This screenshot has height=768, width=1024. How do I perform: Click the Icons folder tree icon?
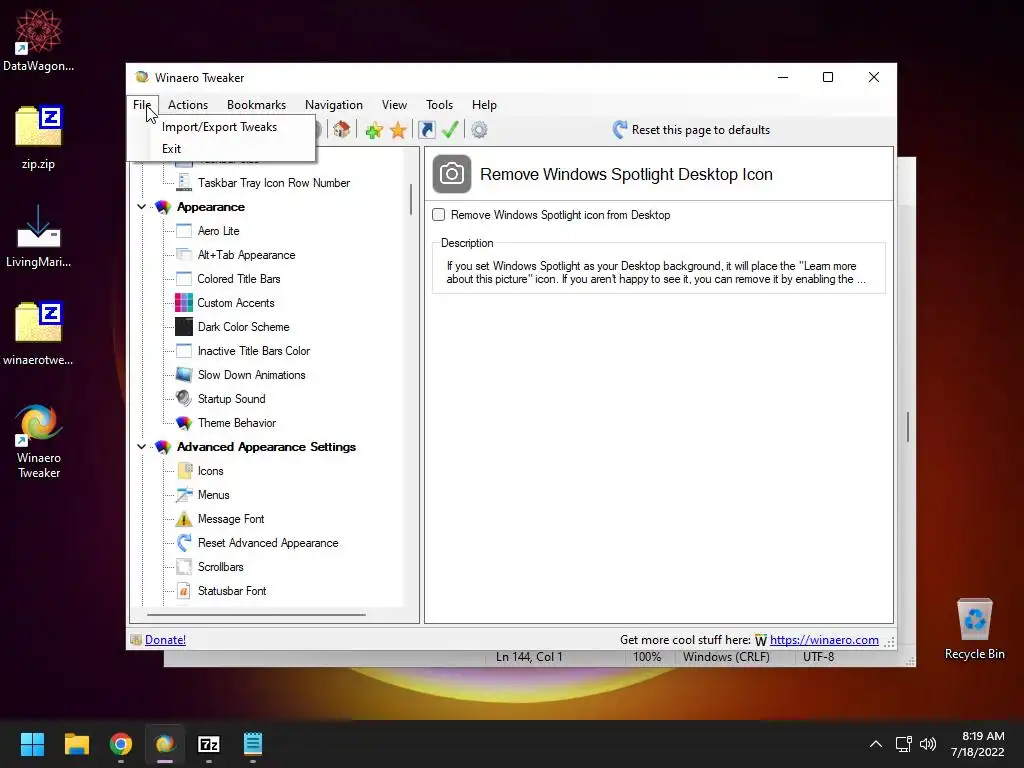(184, 471)
